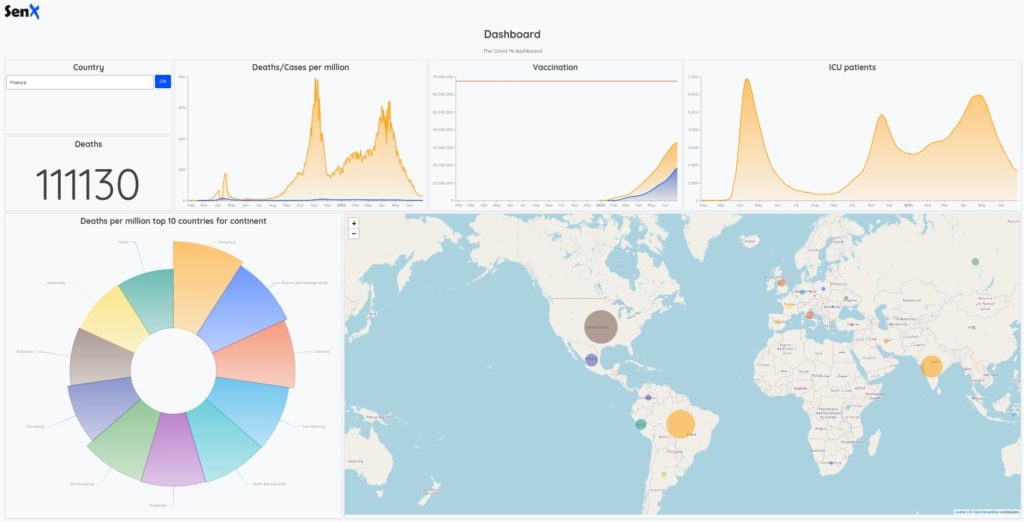The height and width of the screenshot is (522, 1024).
Task: Select the orange India map bubble
Action: point(931,366)
